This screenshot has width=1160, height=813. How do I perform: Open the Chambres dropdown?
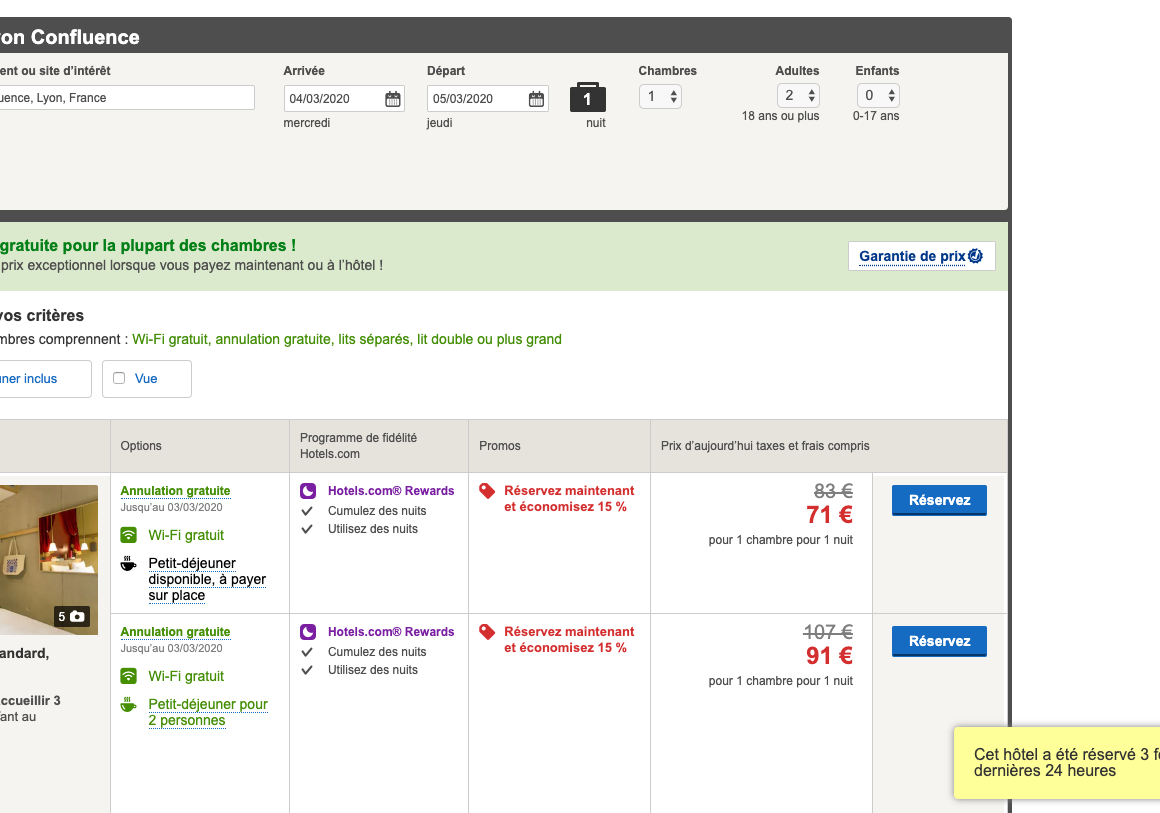tap(660, 97)
